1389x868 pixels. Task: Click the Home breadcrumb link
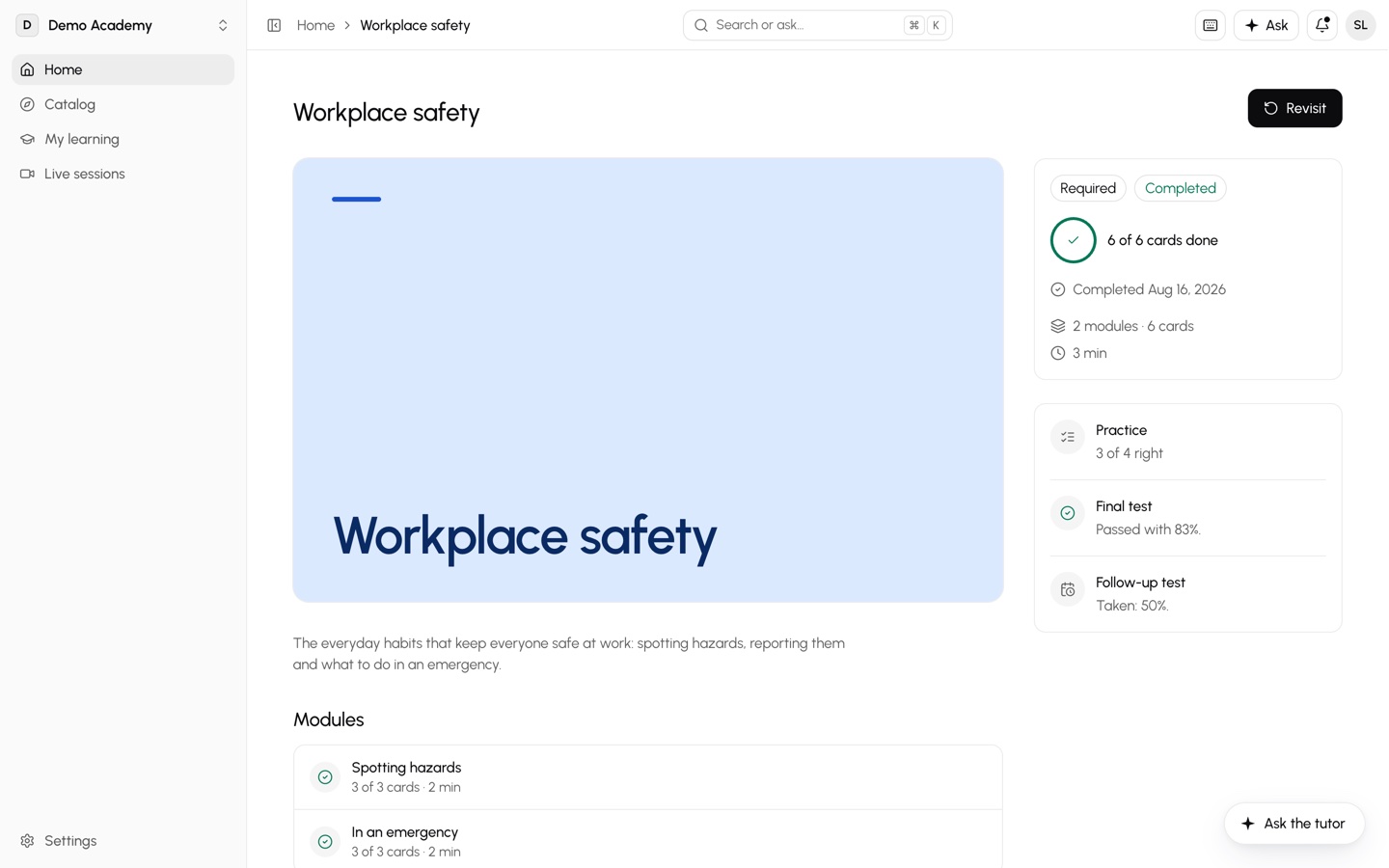pos(315,25)
